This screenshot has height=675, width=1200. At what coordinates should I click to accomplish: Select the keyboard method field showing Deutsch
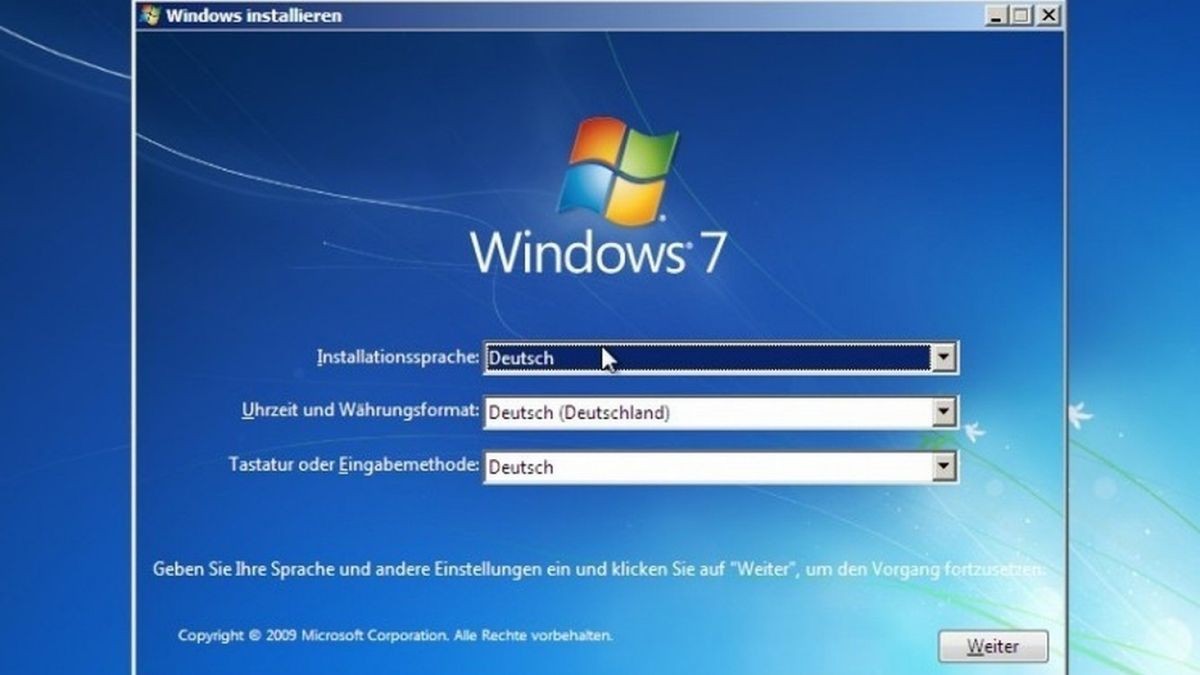(700, 466)
